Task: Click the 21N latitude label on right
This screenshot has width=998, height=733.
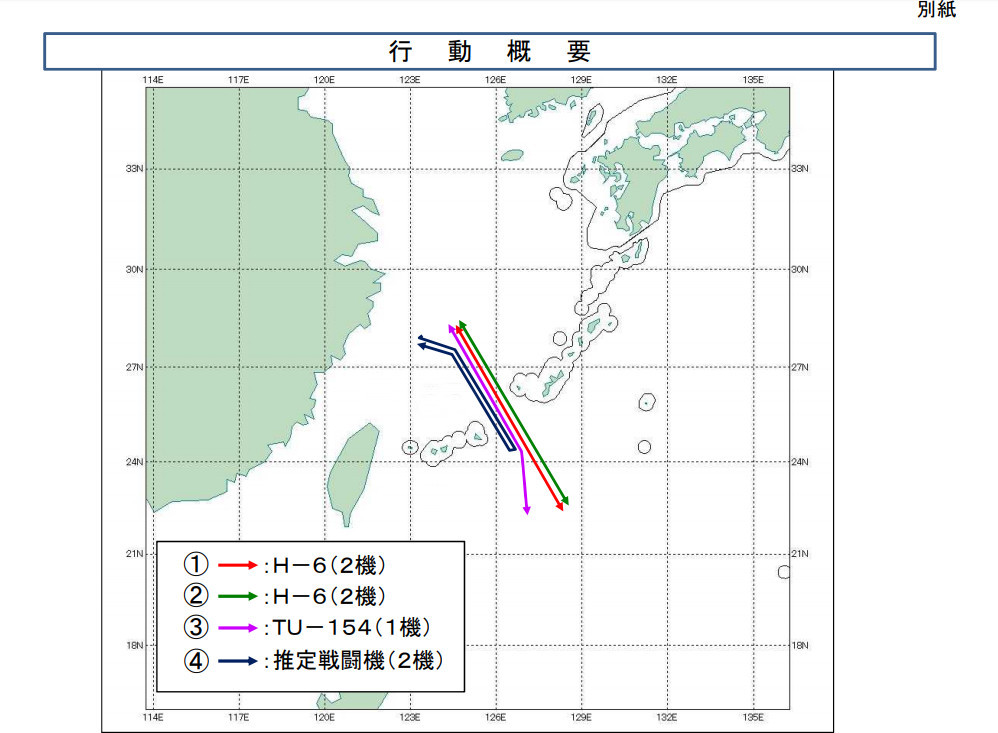Action: click(800, 554)
